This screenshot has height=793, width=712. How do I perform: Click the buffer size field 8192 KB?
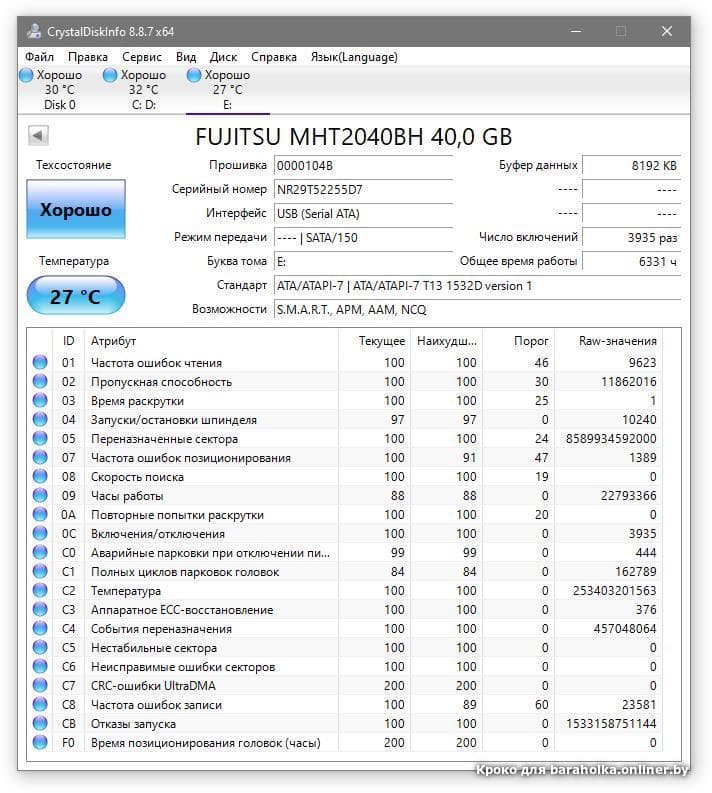[x=632, y=166]
